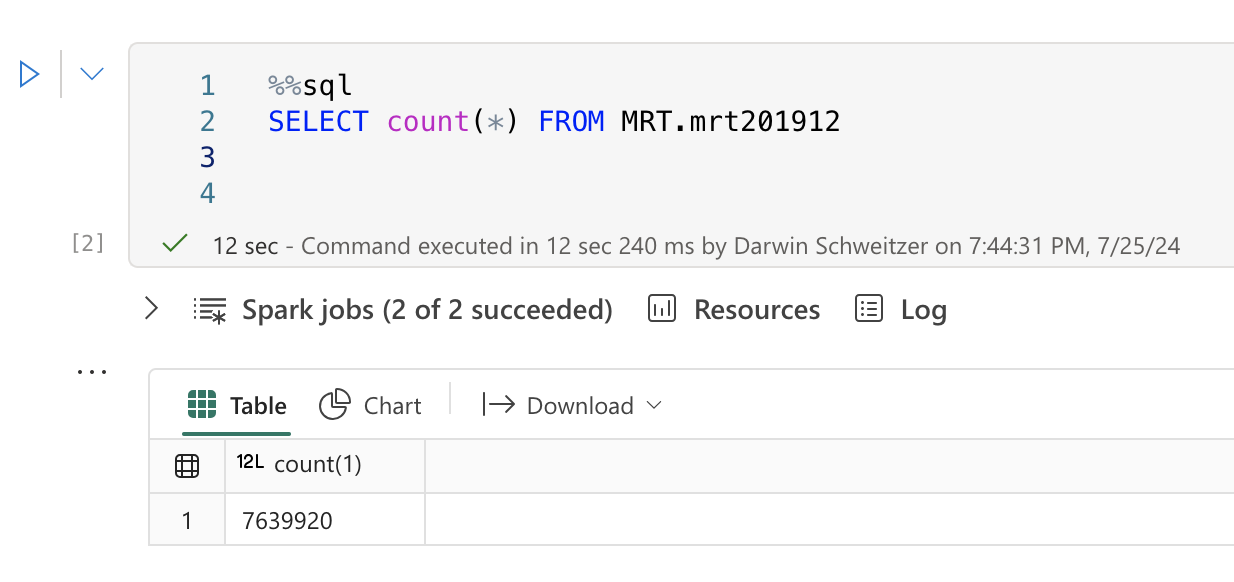Open the Resources panel
The image size is (1234, 582).
[x=734, y=310]
